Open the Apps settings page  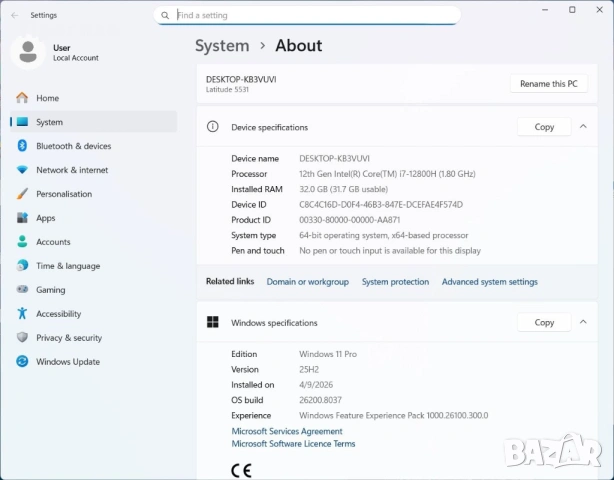click(94, 218)
